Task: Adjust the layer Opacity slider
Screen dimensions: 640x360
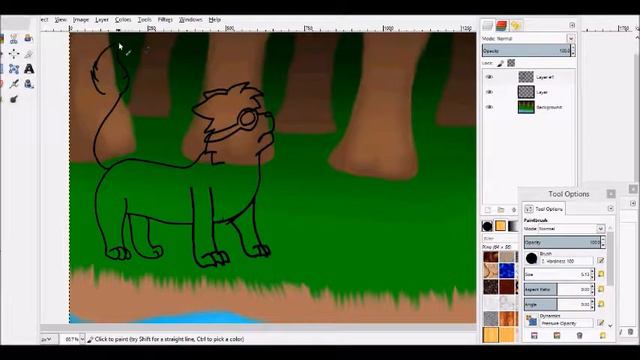Action: coord(526,51)
